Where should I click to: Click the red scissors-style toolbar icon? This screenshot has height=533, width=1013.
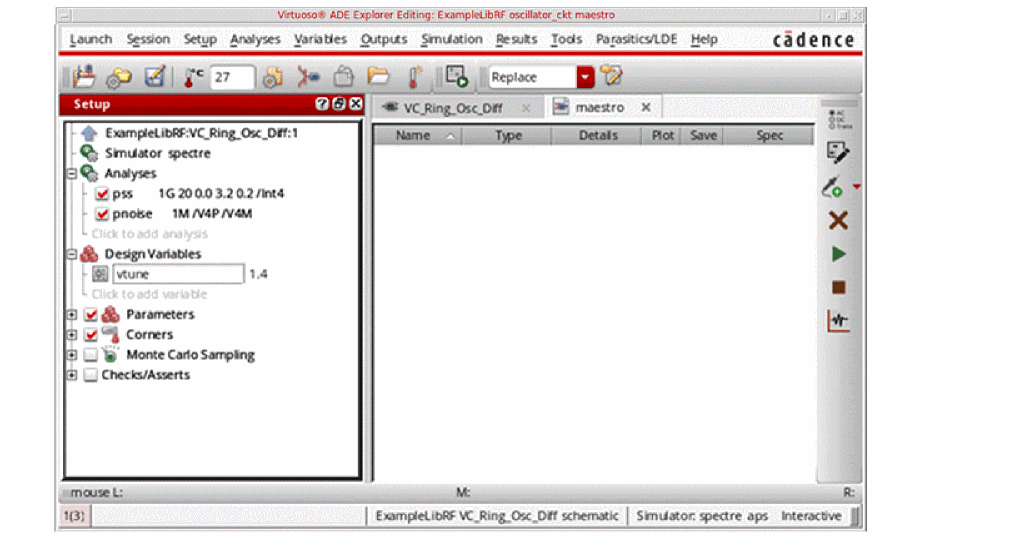point(308,77)
